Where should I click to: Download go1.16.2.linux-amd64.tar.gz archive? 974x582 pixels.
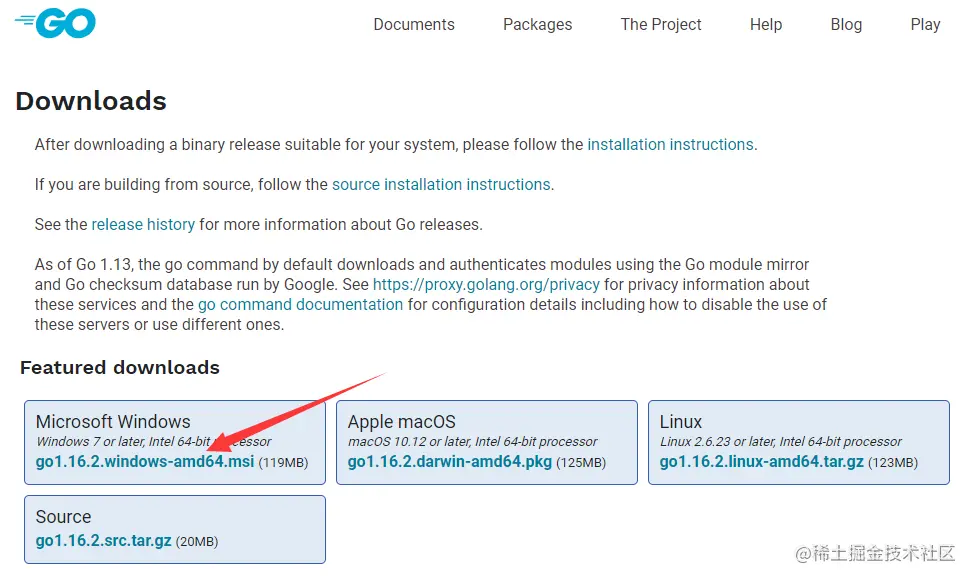point(762,462)
